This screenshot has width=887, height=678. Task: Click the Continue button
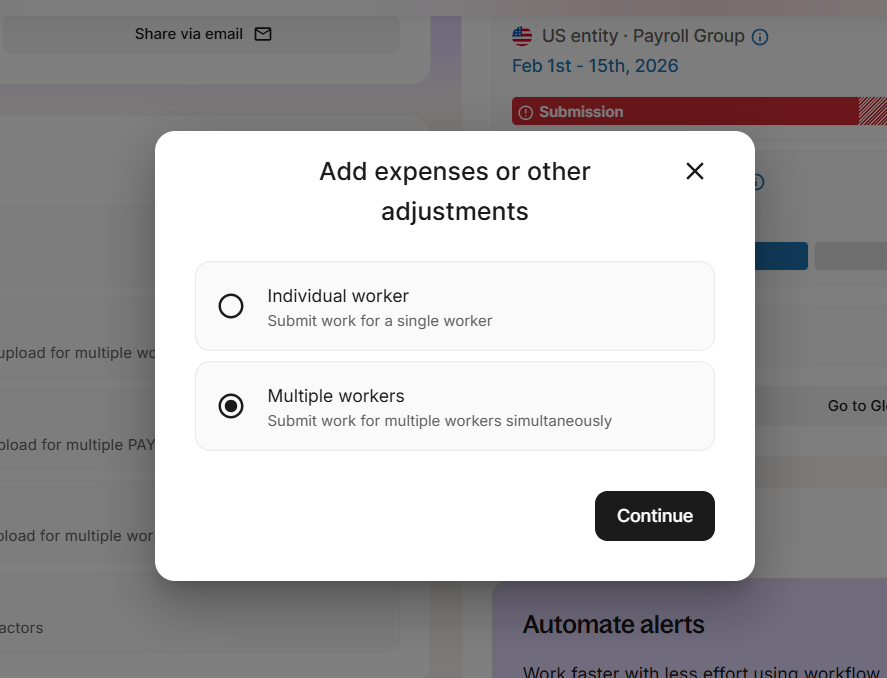[x=654, y=516]
